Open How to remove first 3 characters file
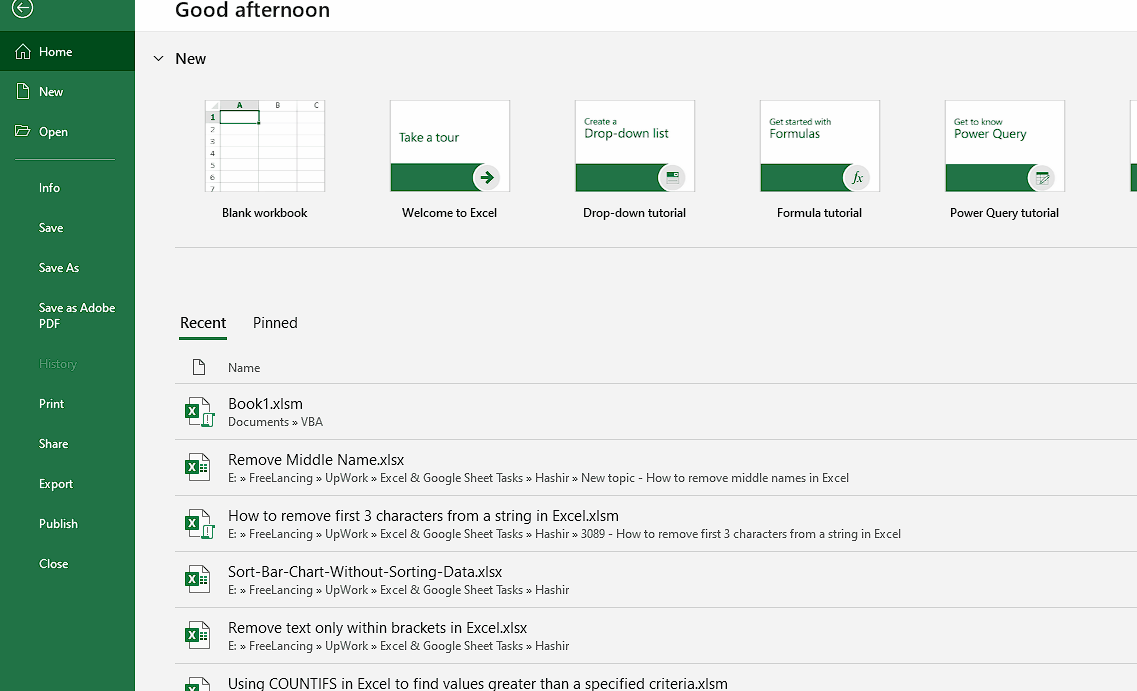Viewport: 1137px width, 691px height. [x=656, y=524]
